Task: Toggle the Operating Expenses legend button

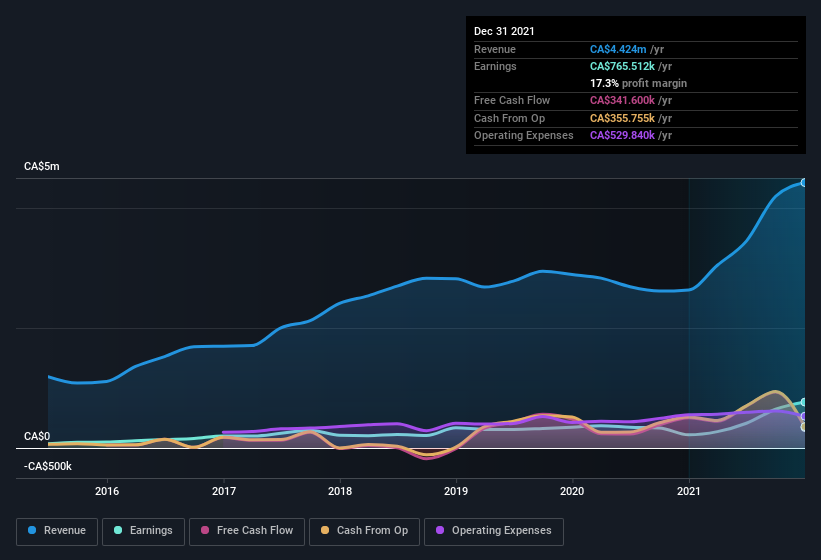Action: pos(494,531)
